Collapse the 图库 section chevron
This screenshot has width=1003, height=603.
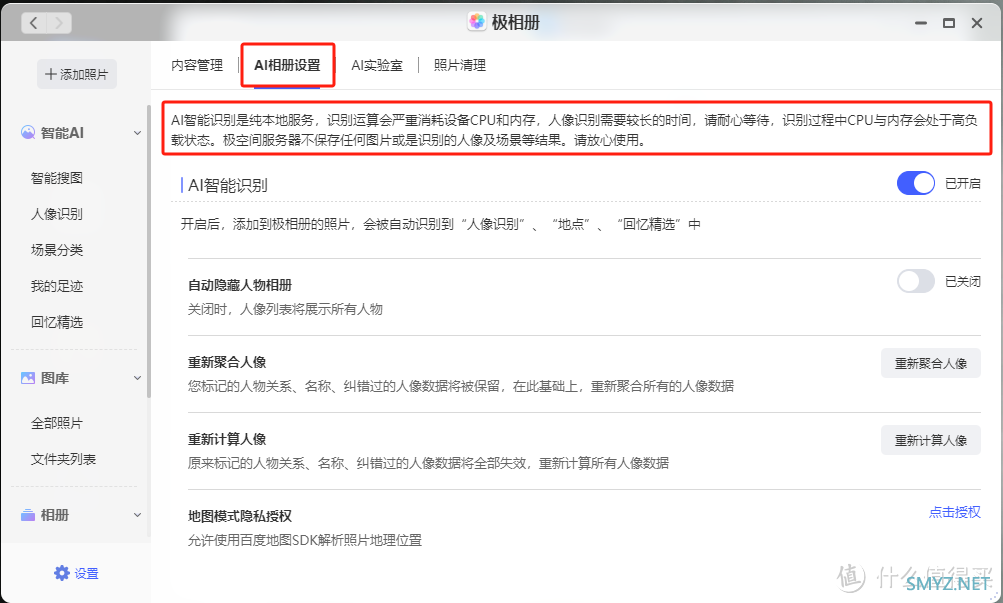coord(137,378)
